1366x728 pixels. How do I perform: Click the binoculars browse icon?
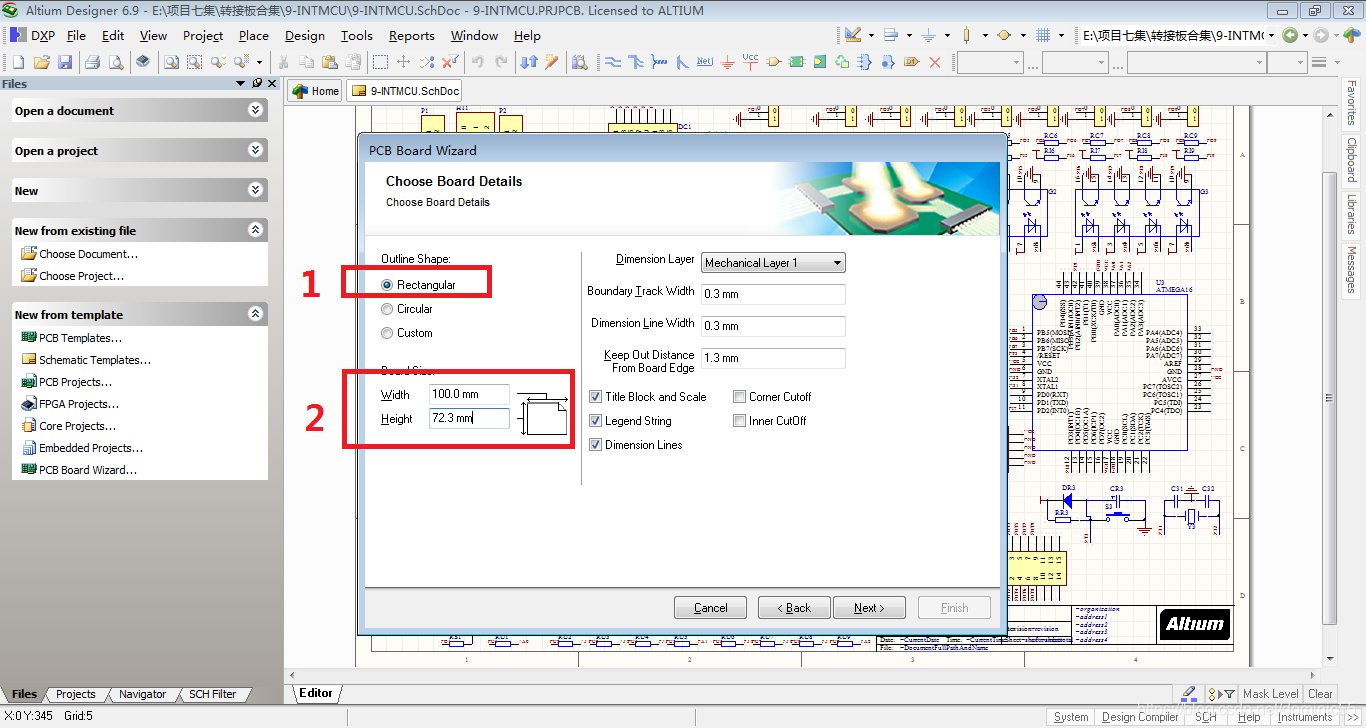579,62
